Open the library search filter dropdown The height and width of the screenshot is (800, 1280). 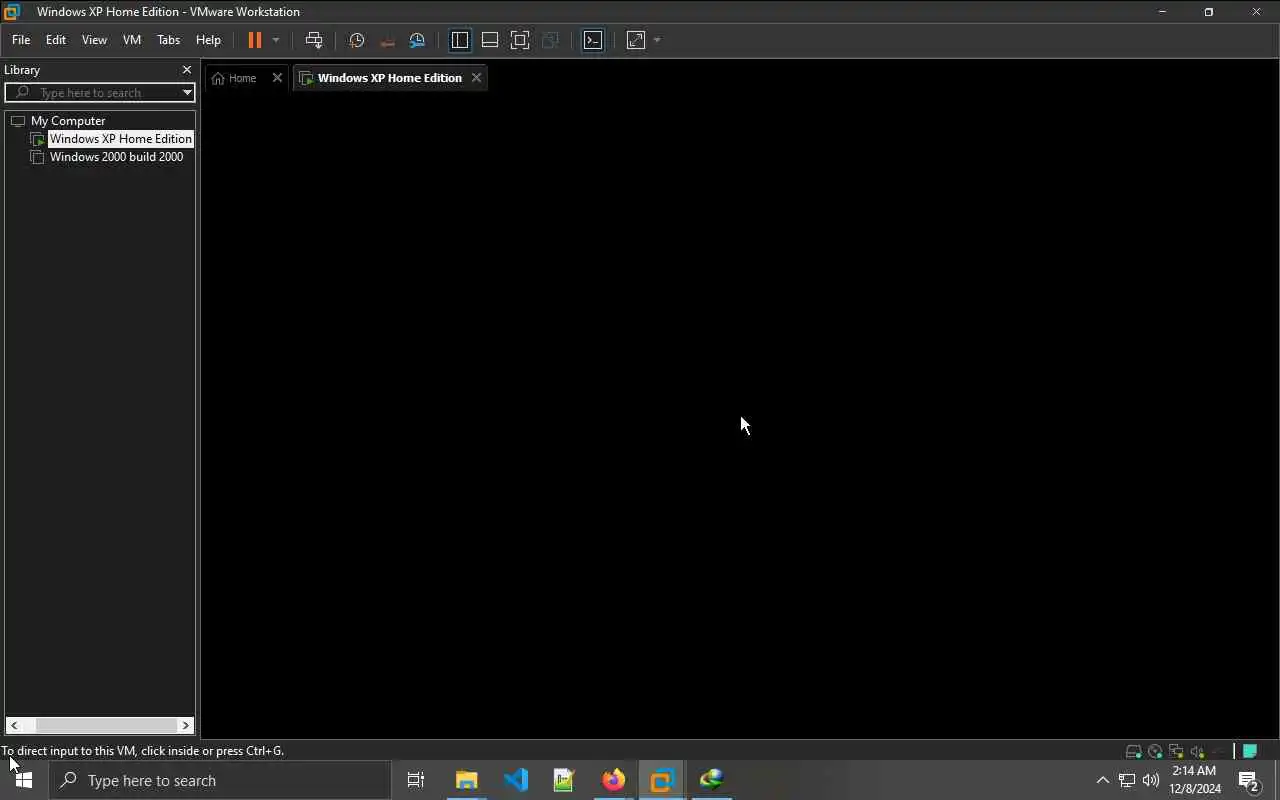tap(187, 93)
